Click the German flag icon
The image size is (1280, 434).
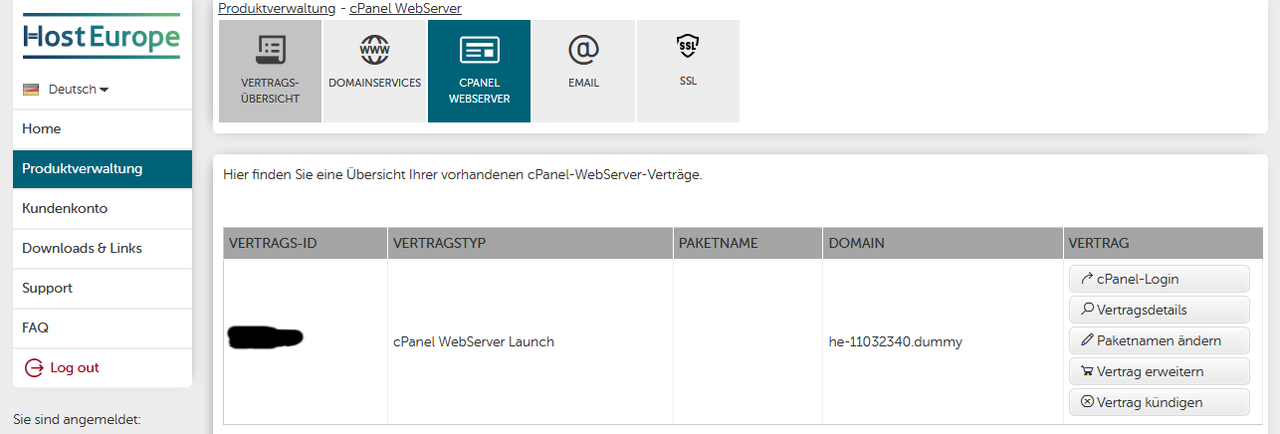pos(31,89)
